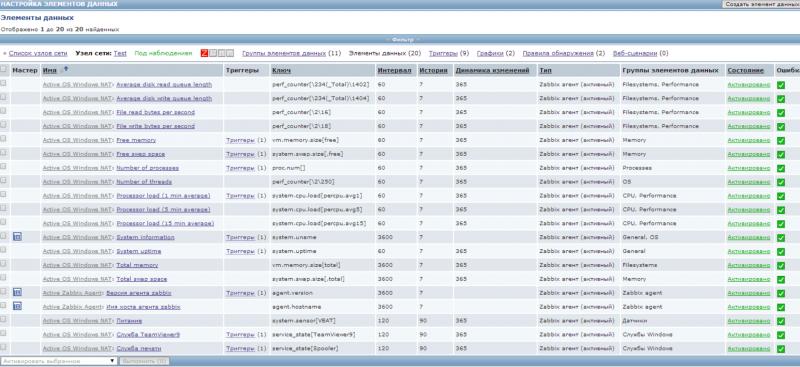Click green status icon for System uptime row

pyautogui.click(x=781, y=252)
